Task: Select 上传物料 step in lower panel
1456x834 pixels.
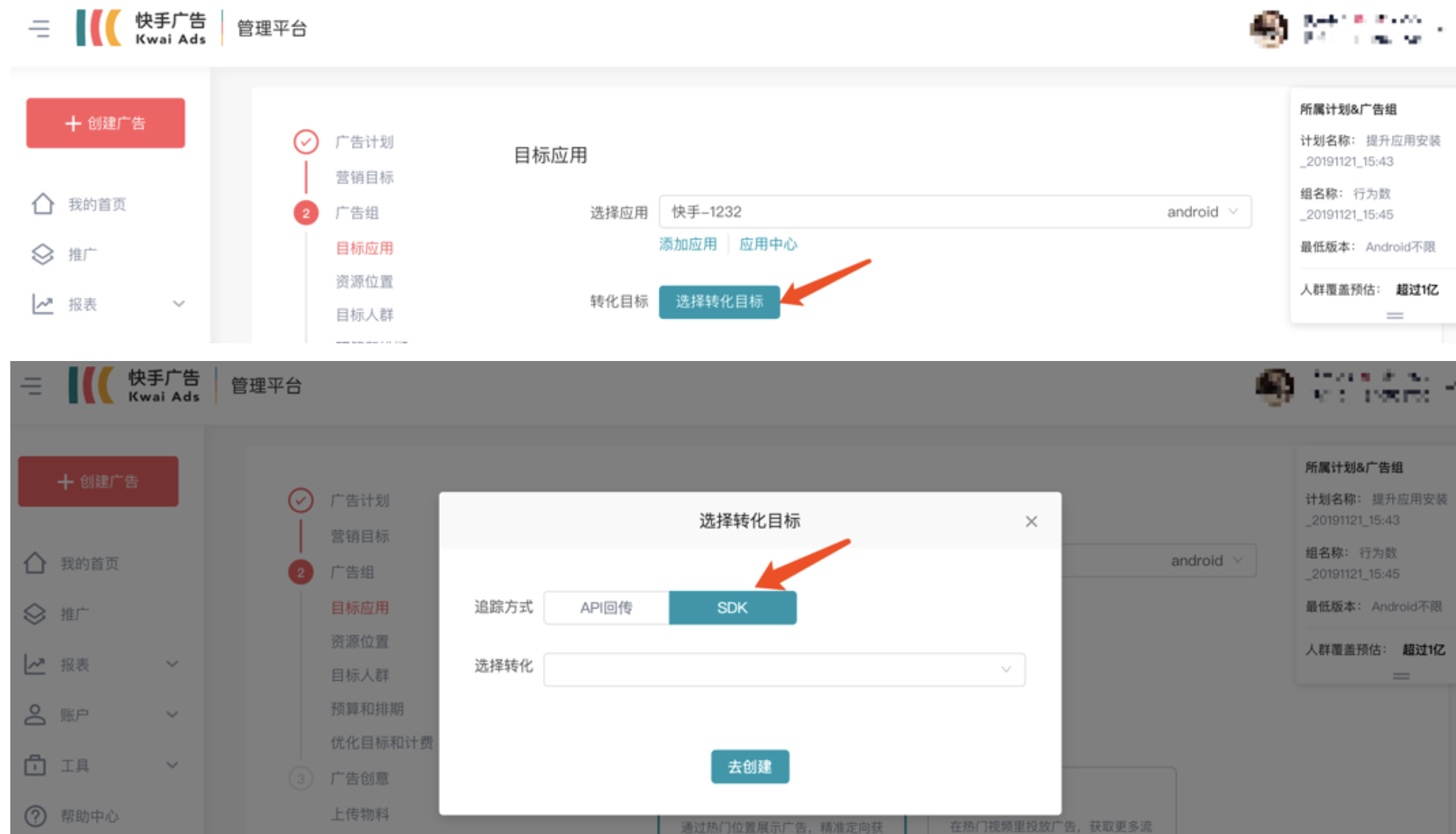Action: click(360, 814)
